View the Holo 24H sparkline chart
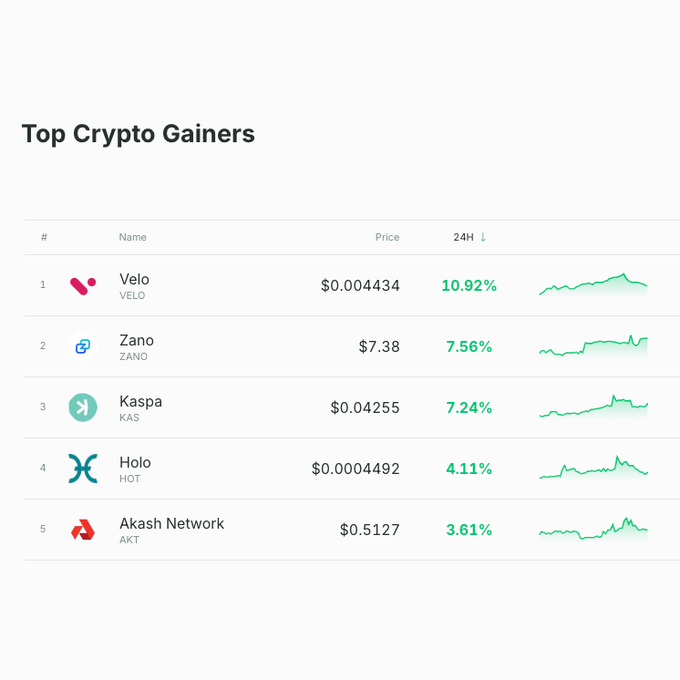The height and width of the screenshot is (680, 680). (x=593, y=468)
